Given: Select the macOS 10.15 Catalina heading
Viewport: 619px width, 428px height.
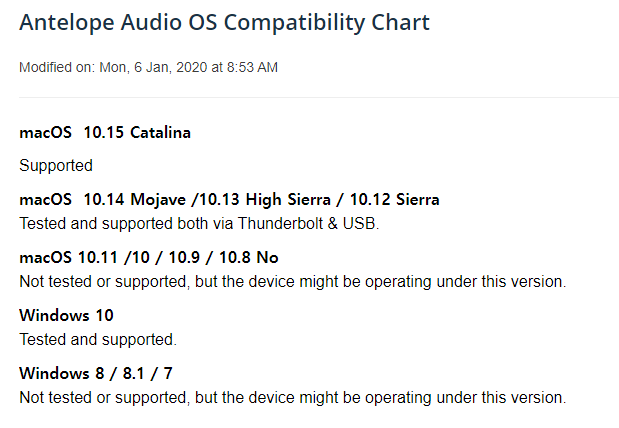Looking at the screenshot, I should click(105, 133).
